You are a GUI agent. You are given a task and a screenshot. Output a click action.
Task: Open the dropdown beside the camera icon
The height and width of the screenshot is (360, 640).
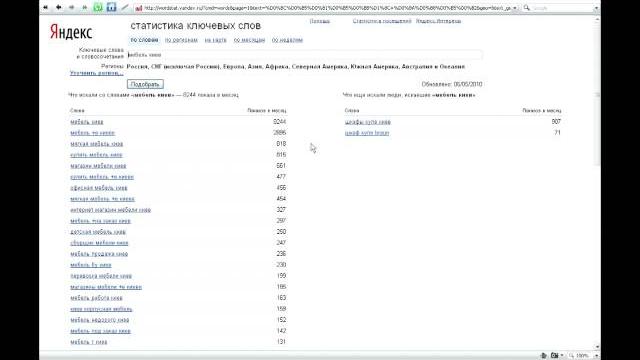562,356
